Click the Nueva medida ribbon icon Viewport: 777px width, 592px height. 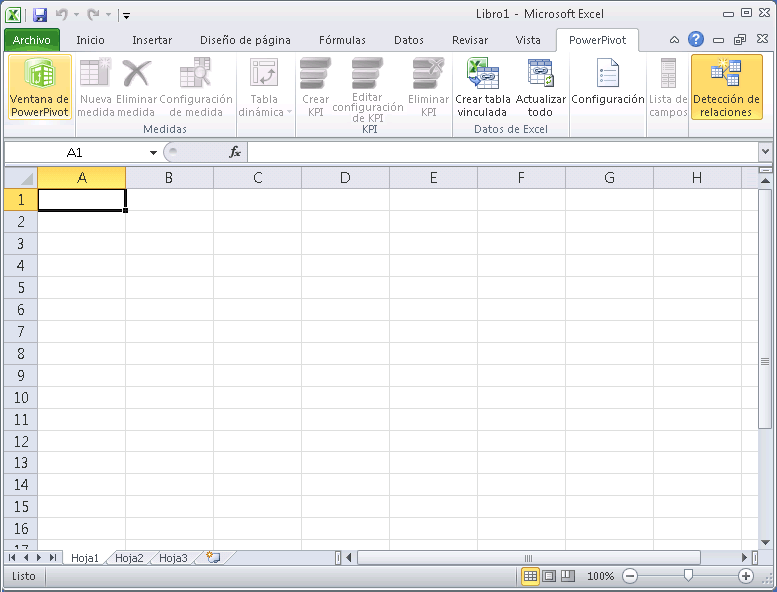click(x=95, y=87)
